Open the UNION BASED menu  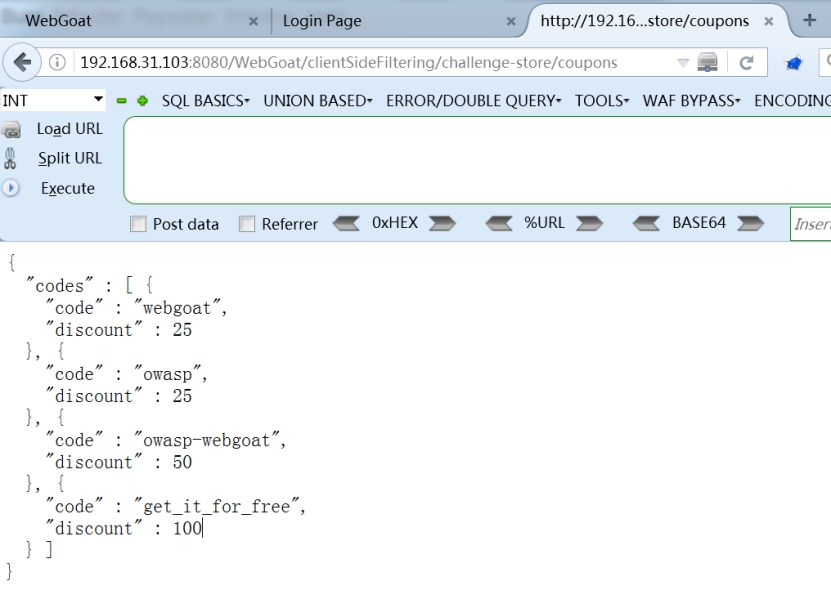[318, 101]
